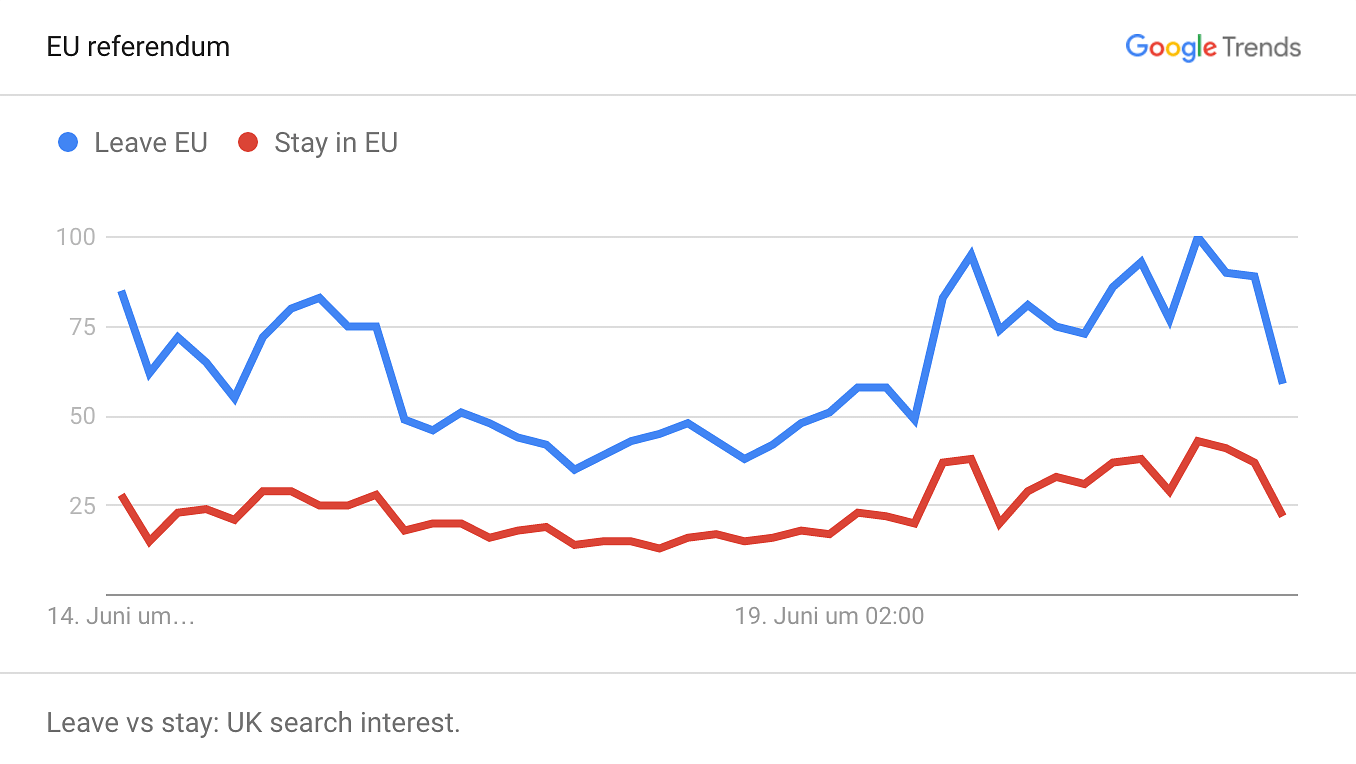Click the 50 y-axis label

pyautogui.click(x=84, y=416)
